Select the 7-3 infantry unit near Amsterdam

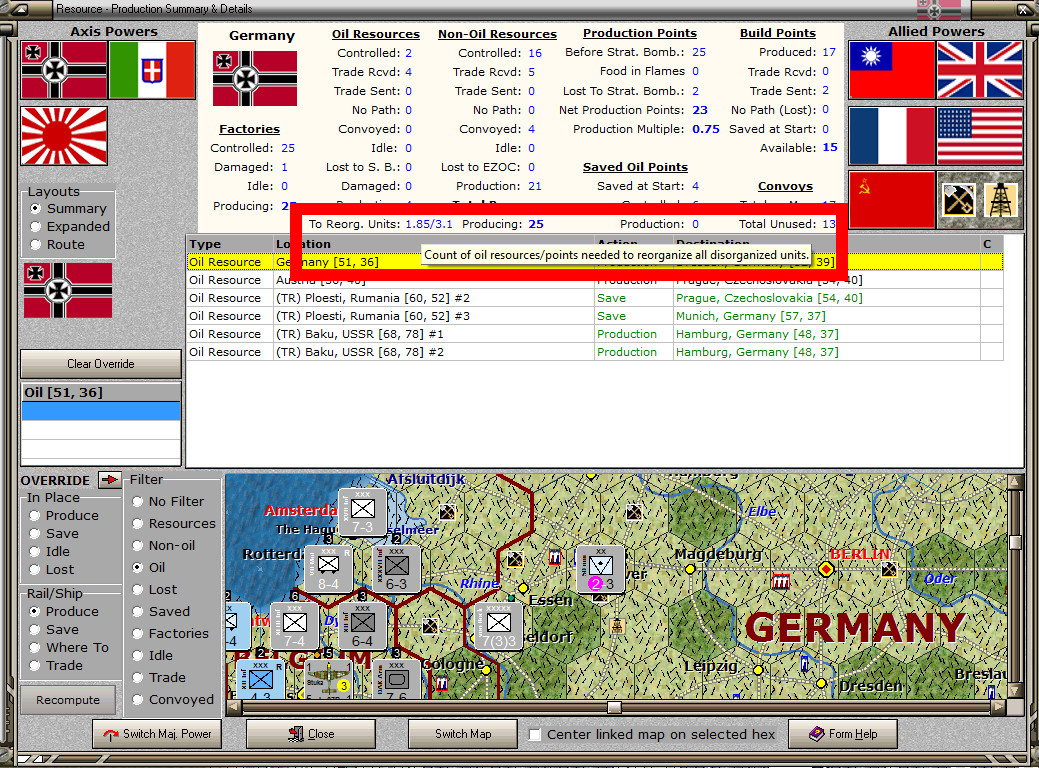(x=362, y=512)
